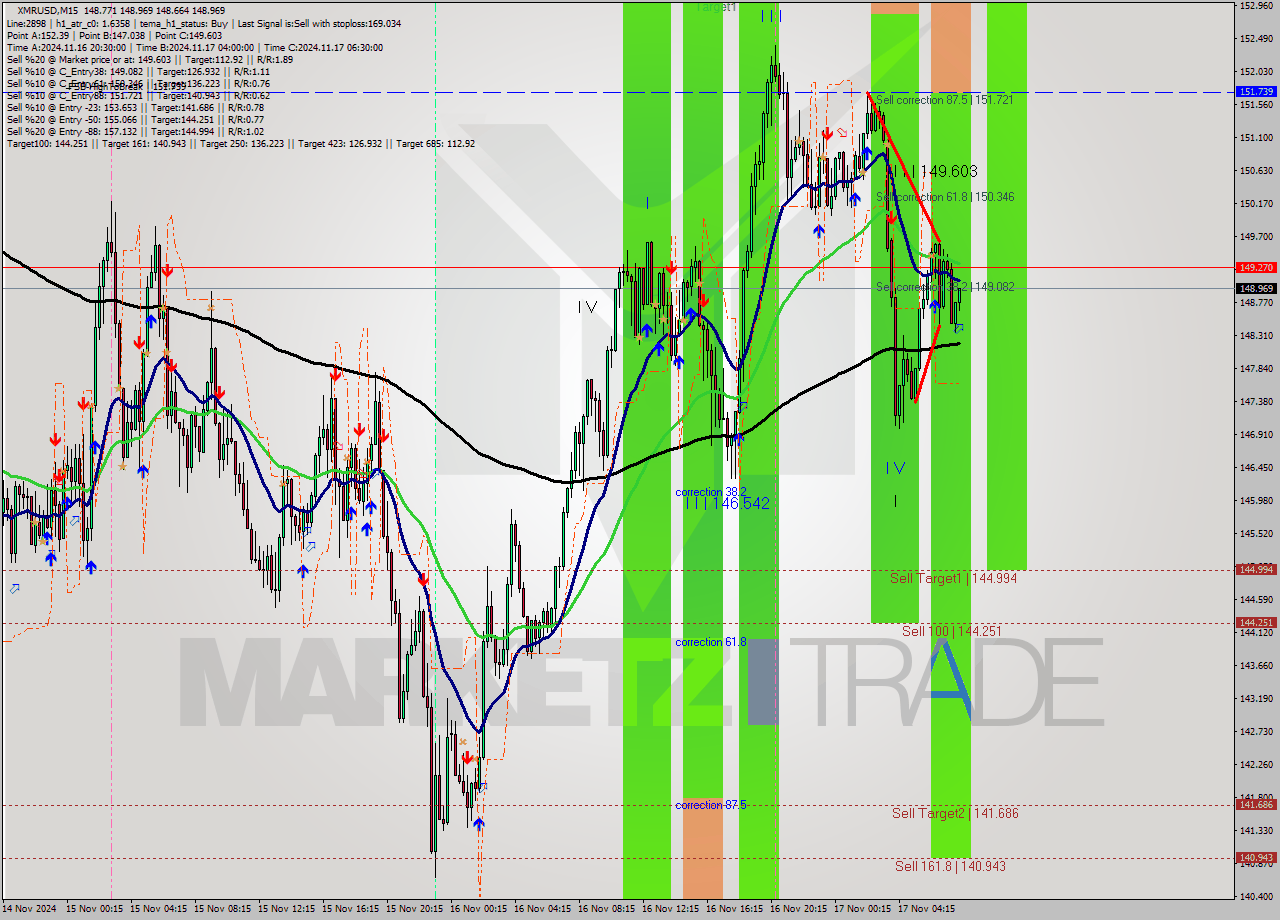Click the 144.994 price tag on axis
1280x920 pixels.
(1256, 569)
